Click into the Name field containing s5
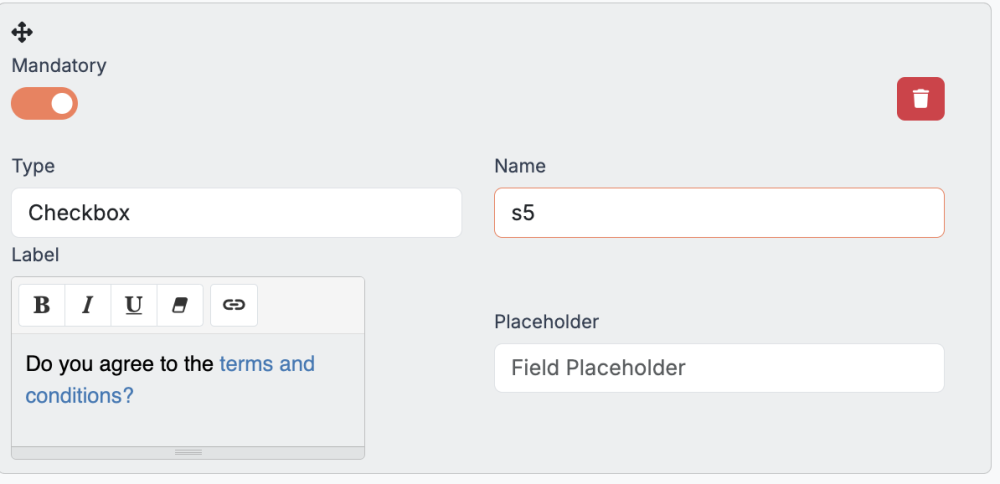The width and height of the screenshot is (1000, 484). point(719,213)
